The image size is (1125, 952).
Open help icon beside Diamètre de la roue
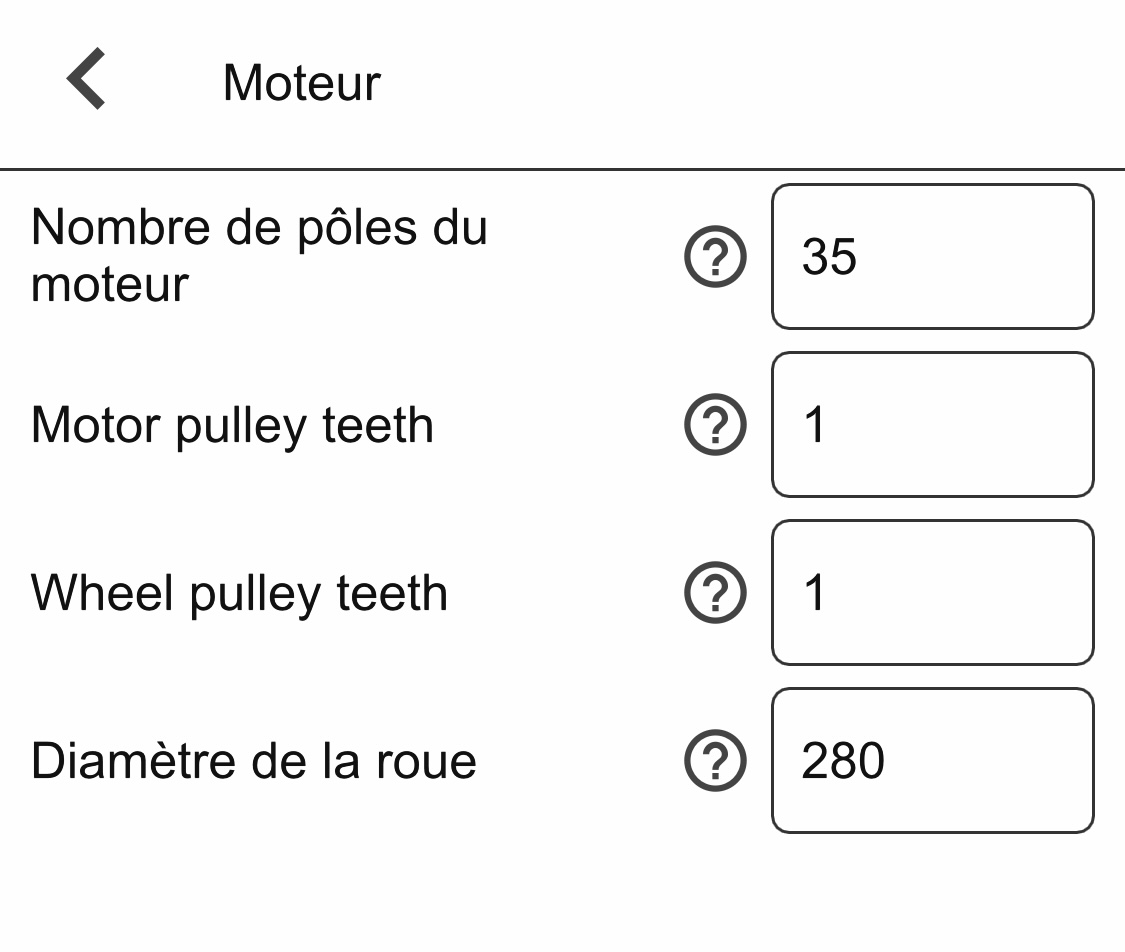[x=715, y=760]
